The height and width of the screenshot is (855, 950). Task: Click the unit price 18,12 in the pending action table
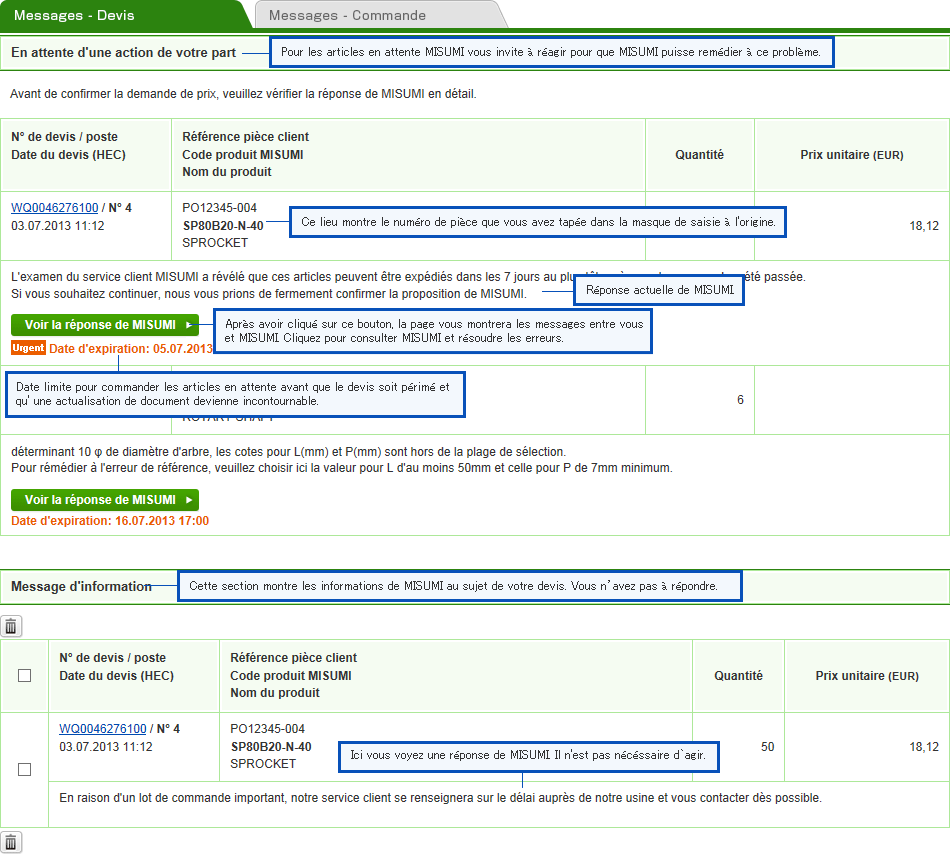click(x=924, y=226)
